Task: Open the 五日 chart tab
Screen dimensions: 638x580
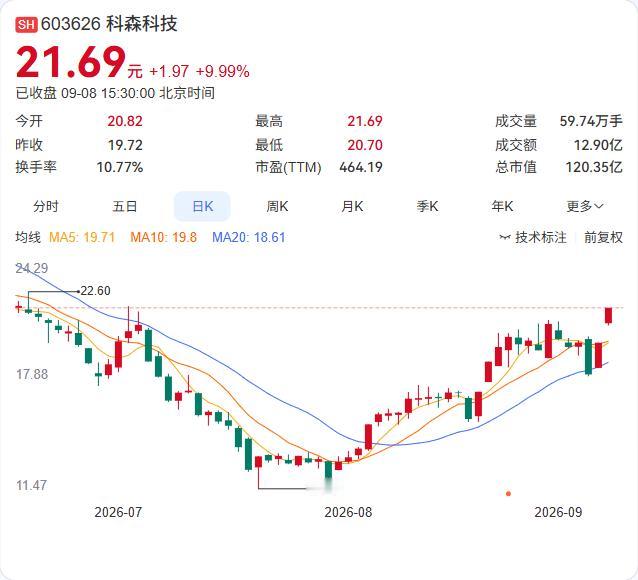Action: click(x=125, y=206)
